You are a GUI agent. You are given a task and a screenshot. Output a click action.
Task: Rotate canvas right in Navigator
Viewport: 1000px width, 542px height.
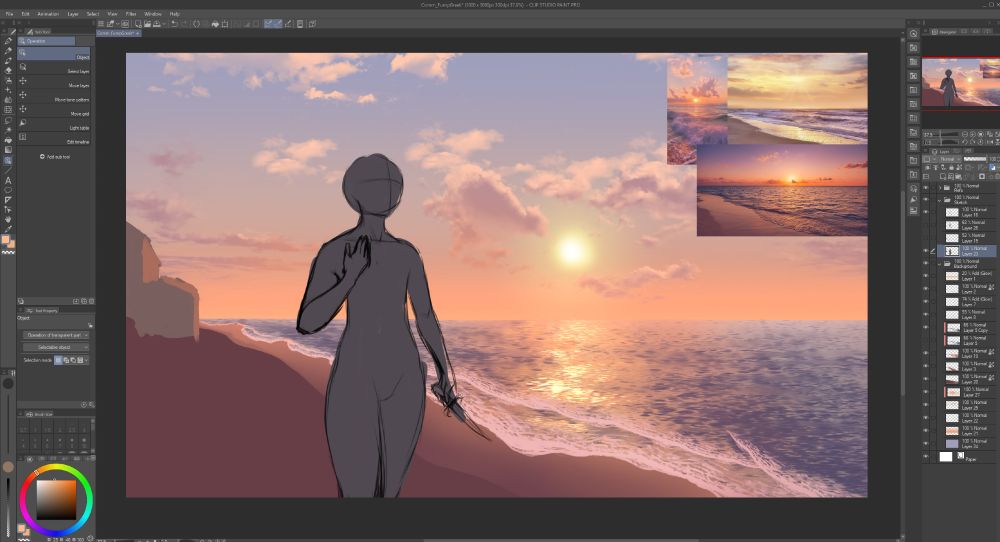pos(972,142)
